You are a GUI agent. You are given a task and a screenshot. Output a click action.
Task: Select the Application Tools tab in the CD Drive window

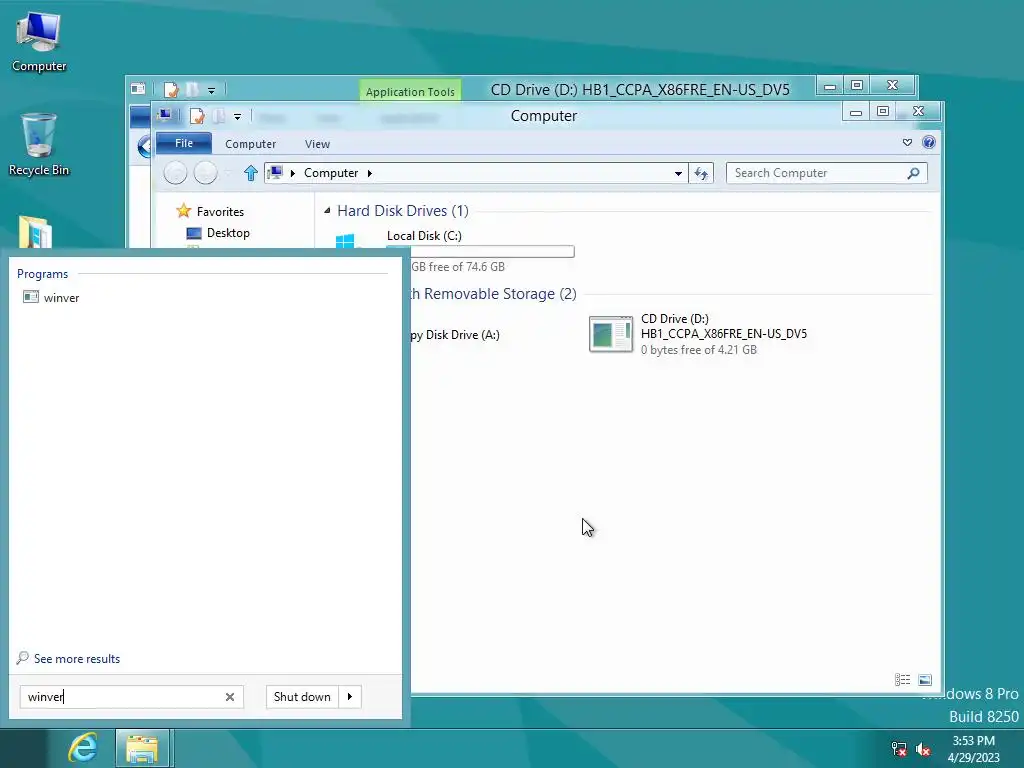410,91
